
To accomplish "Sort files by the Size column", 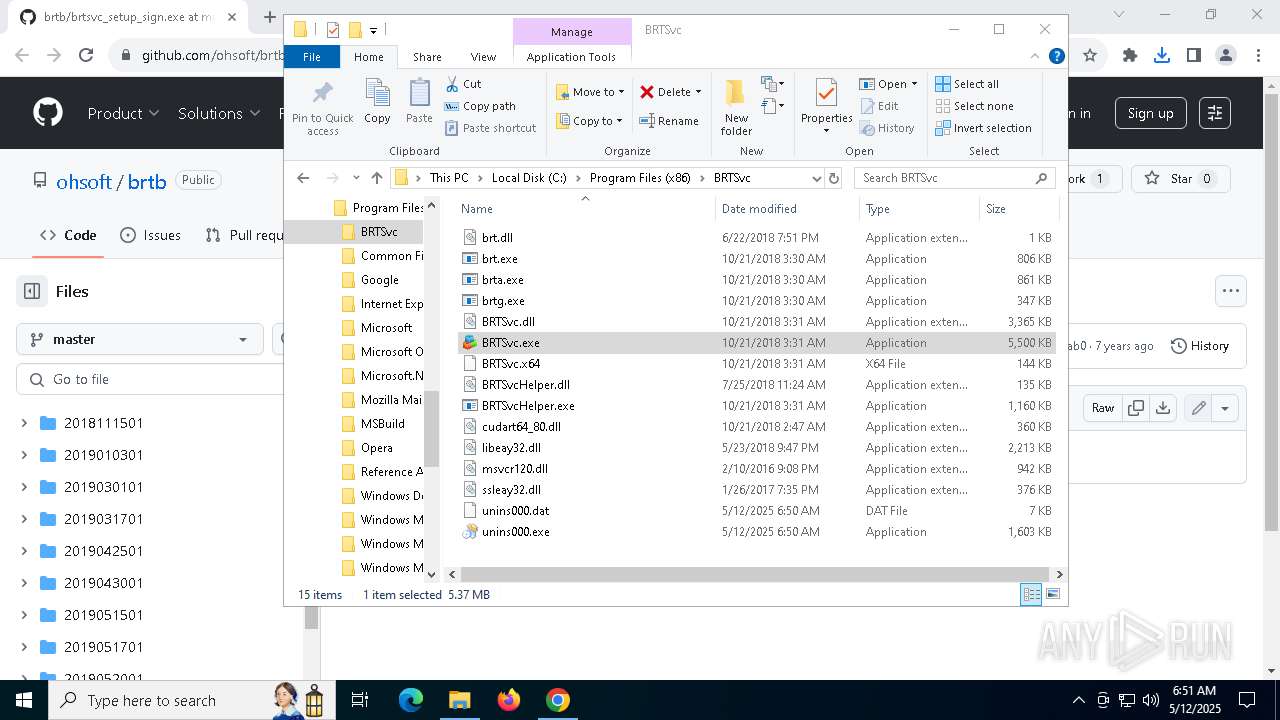I will click(x=1018, y=209).
